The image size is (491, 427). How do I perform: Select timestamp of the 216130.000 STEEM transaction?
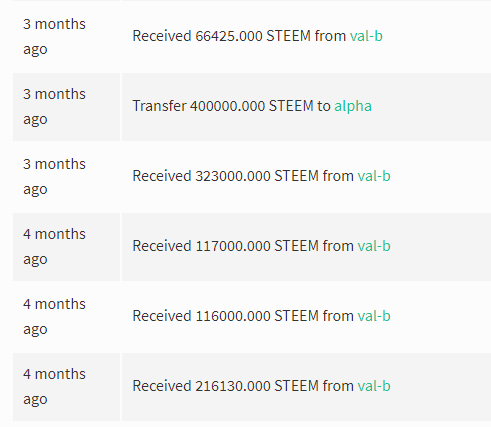[x=54, y=387]
